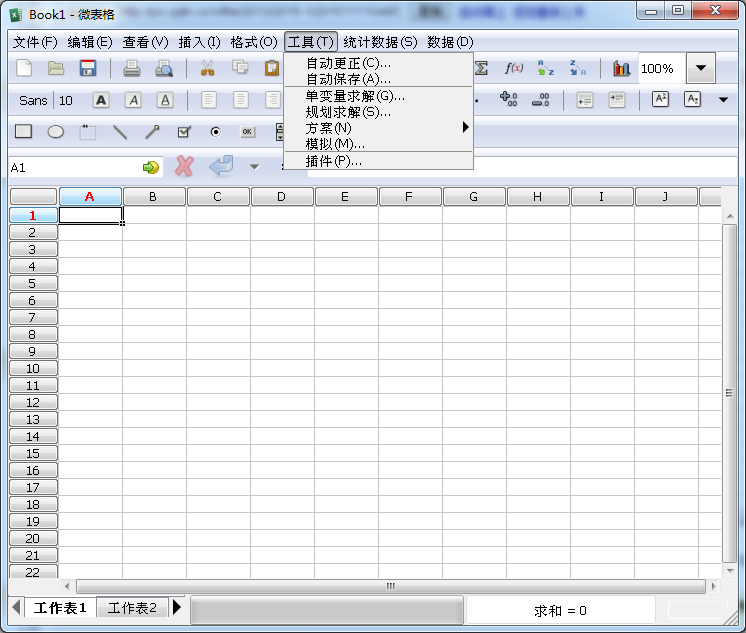Image resolution: width=746 pixels, height=633 pixels.
Task: Expand the format toolbar overflow arrow
Action: (x=723, y=100)
